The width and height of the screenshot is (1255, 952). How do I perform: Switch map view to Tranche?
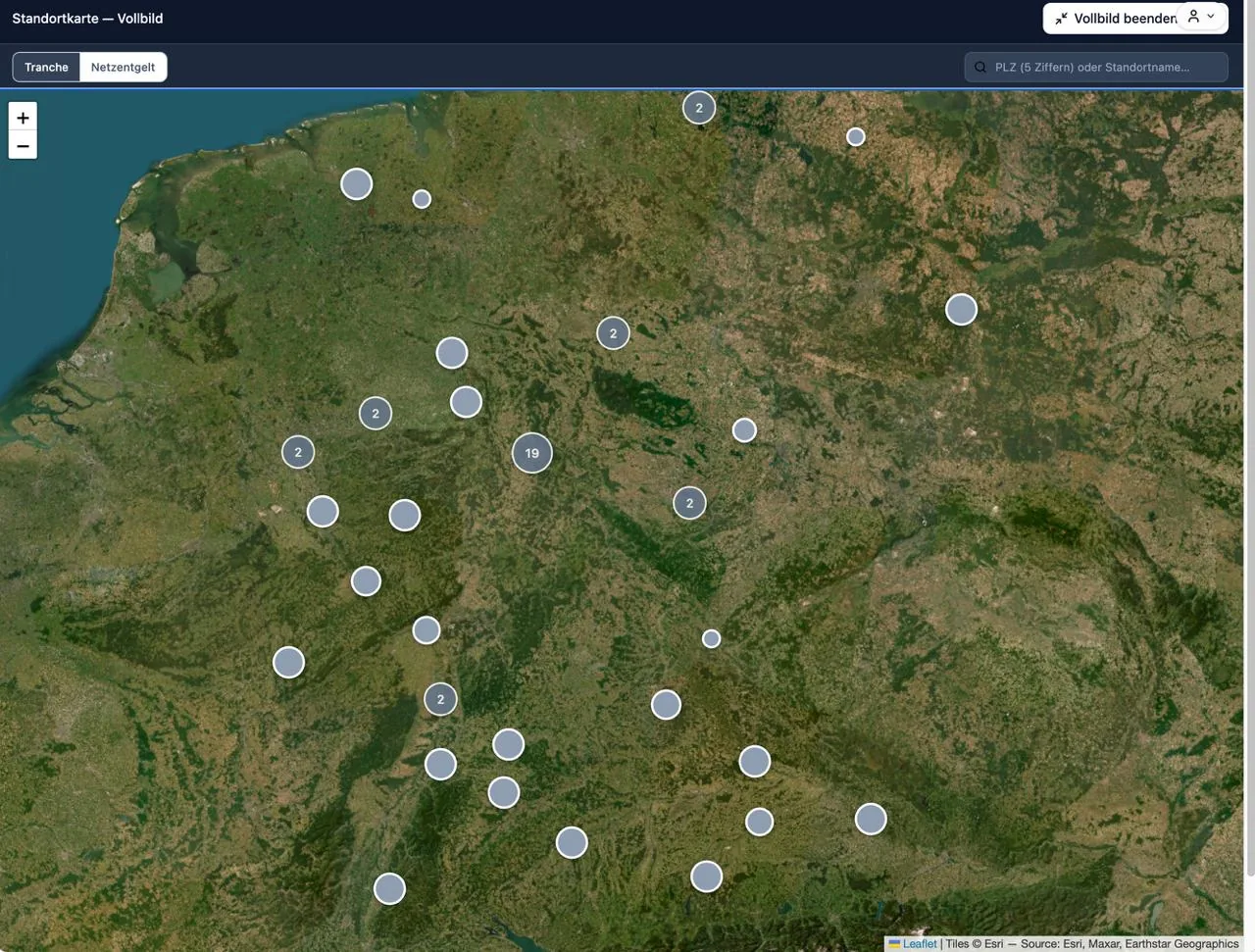click(x=46, y=67)
